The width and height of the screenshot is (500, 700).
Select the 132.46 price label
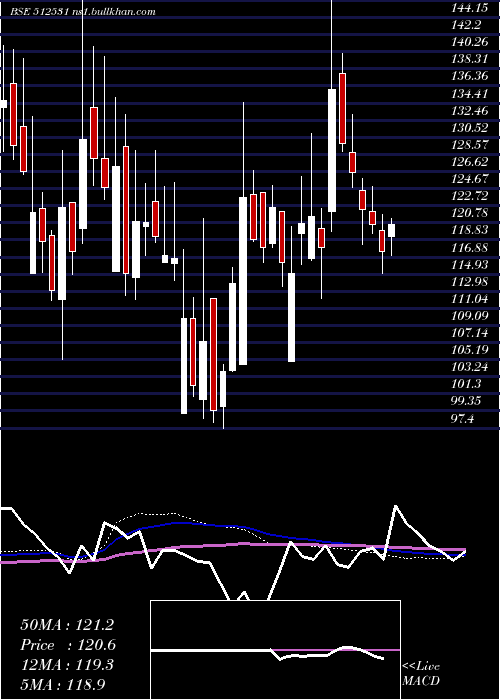(x=468, y=110)
